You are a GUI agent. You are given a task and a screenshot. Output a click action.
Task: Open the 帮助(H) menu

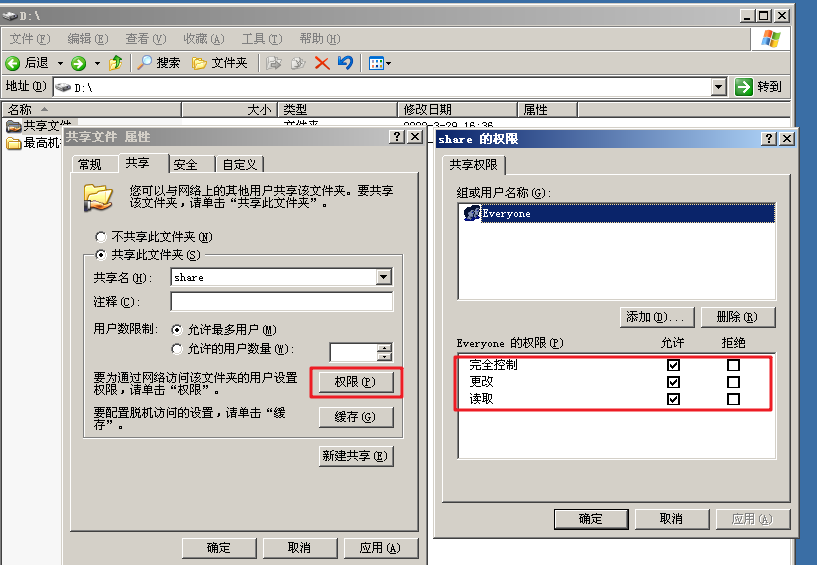[x=320, y=39]
